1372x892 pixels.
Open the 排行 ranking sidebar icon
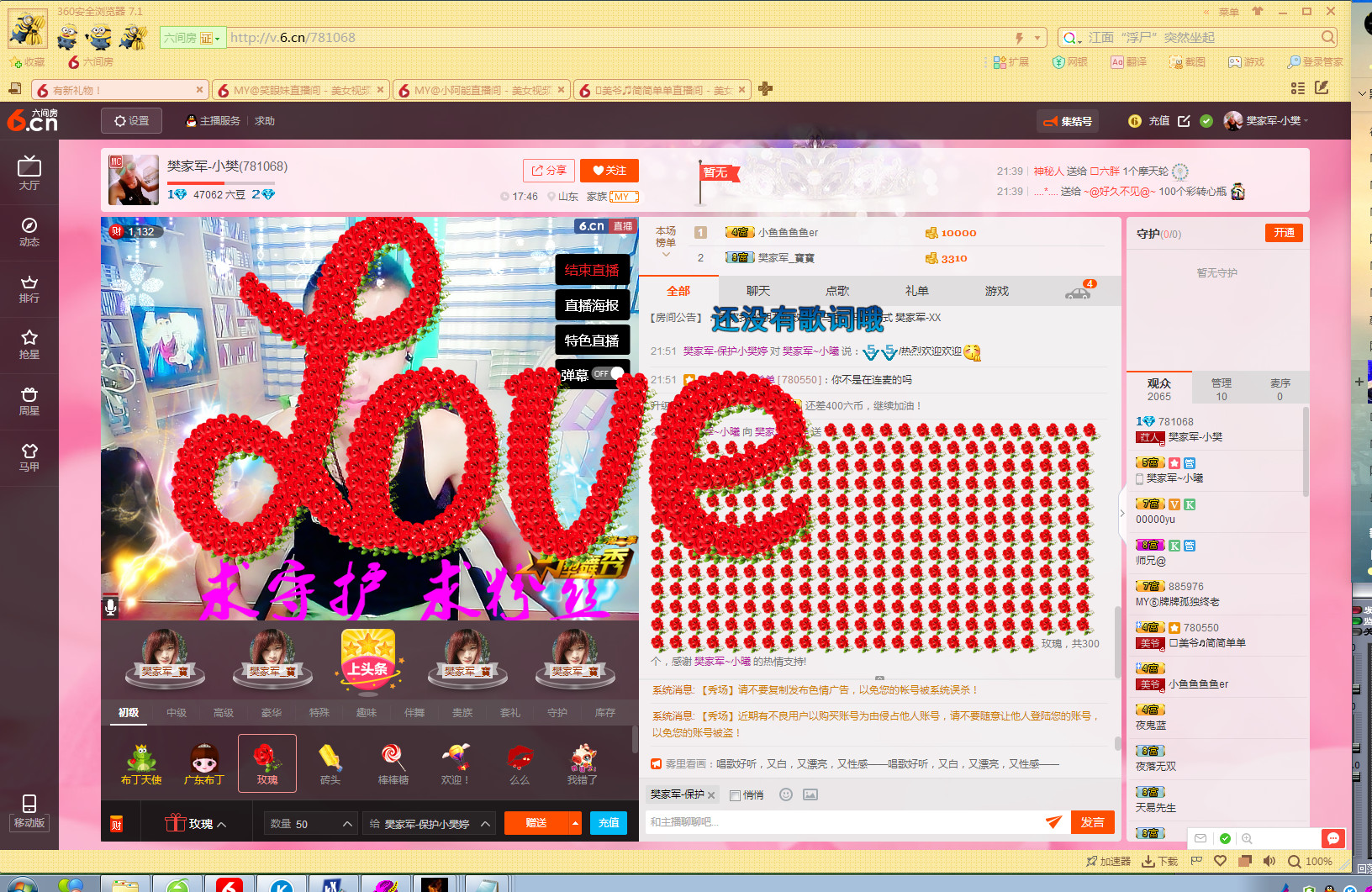(29, 288)
